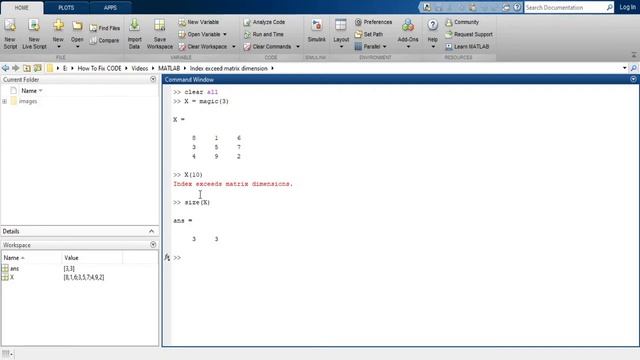Click the Open folder icon
Image resolution: width=640 pixels, height=360 pixels.
point(77,26)
